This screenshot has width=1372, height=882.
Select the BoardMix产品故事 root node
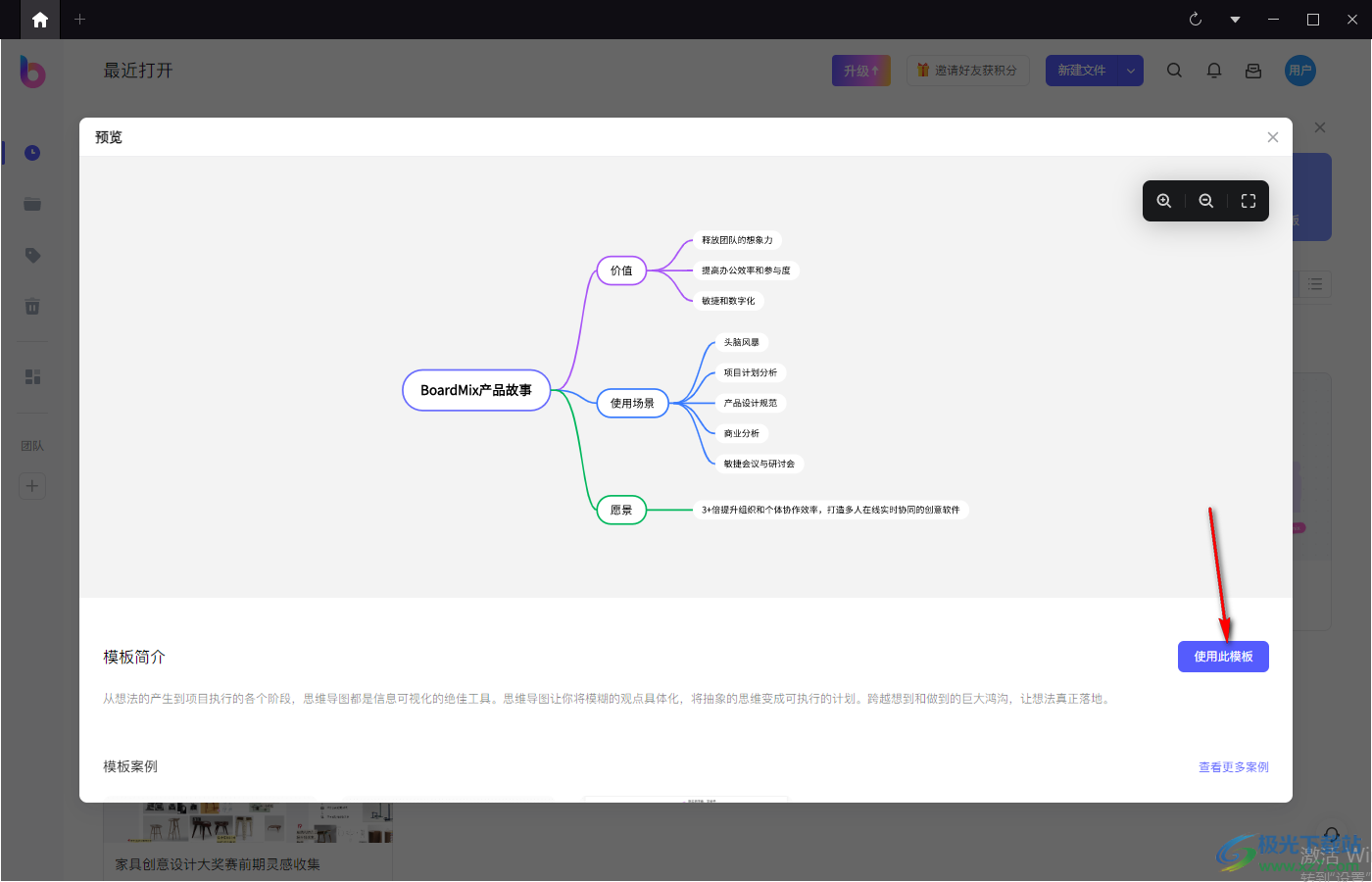tap(476, 390)
